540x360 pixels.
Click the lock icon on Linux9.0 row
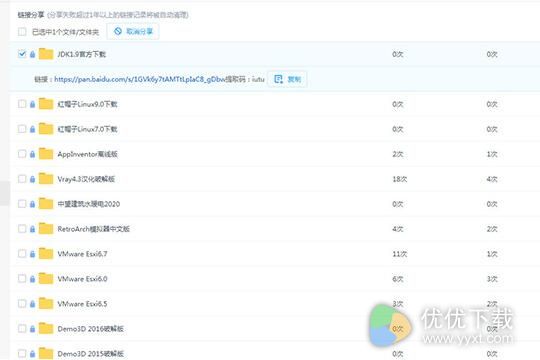click(x=32, y=104)
